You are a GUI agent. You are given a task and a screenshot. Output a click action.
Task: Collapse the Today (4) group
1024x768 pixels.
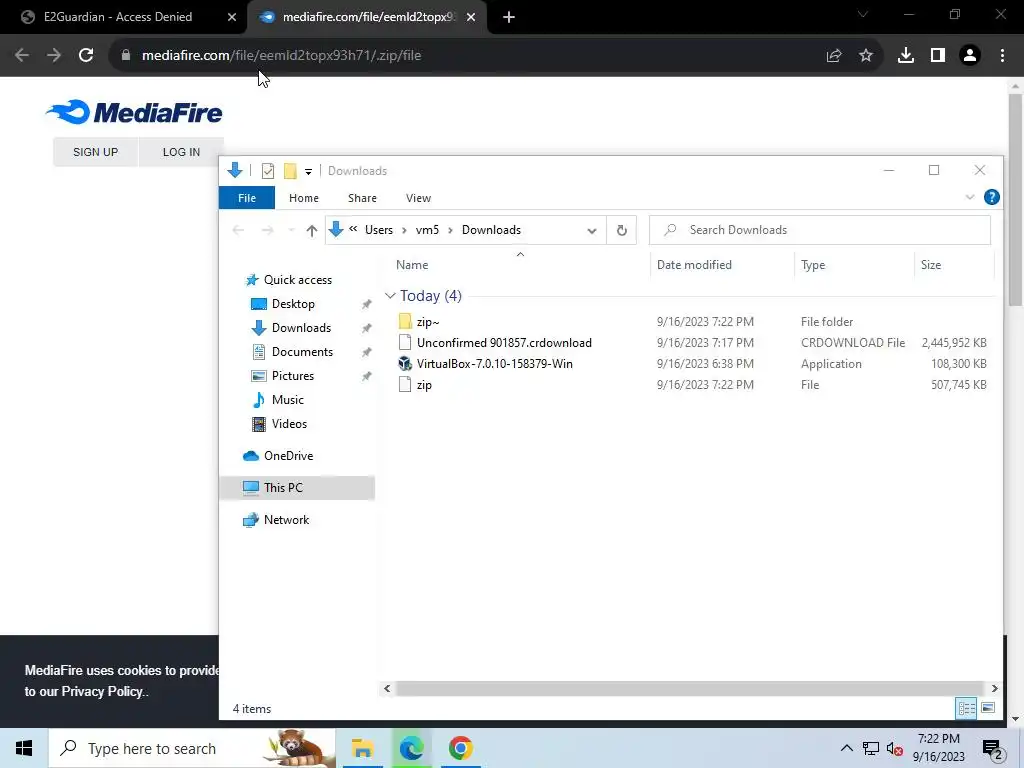coord(390,296)
